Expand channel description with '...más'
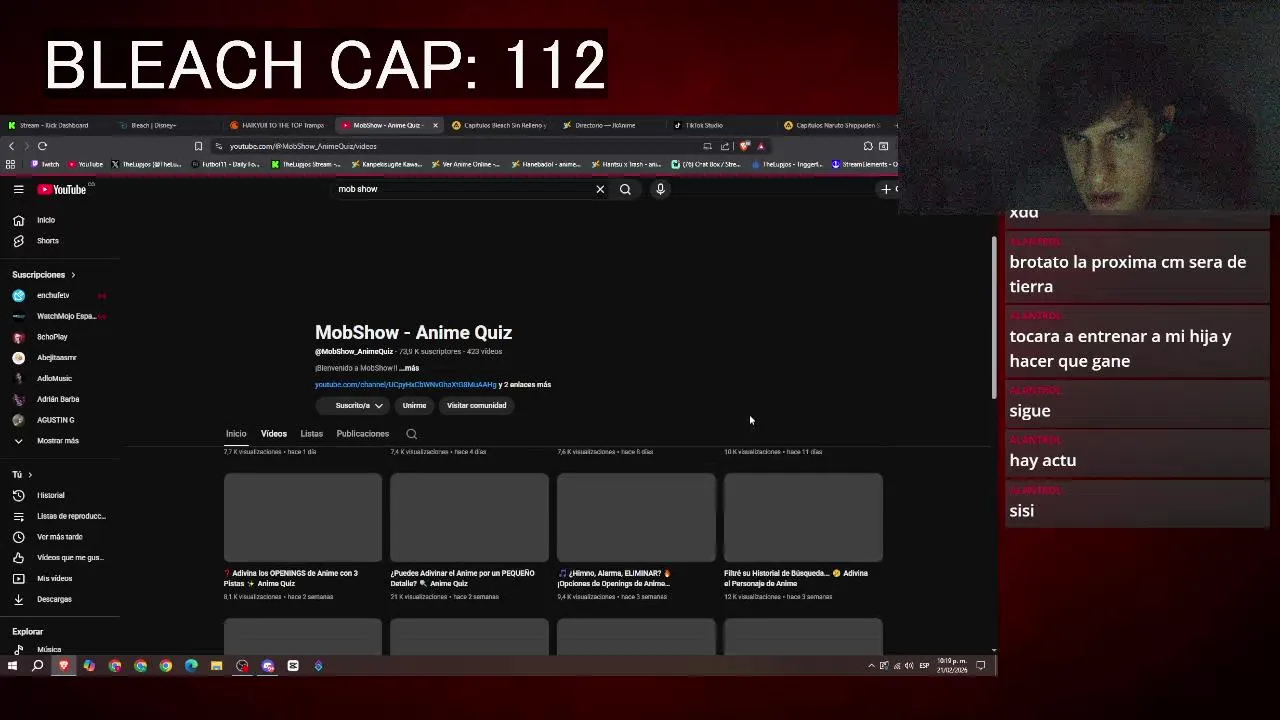The width and height of the screenshot is (1280, 720). point(409,368)
